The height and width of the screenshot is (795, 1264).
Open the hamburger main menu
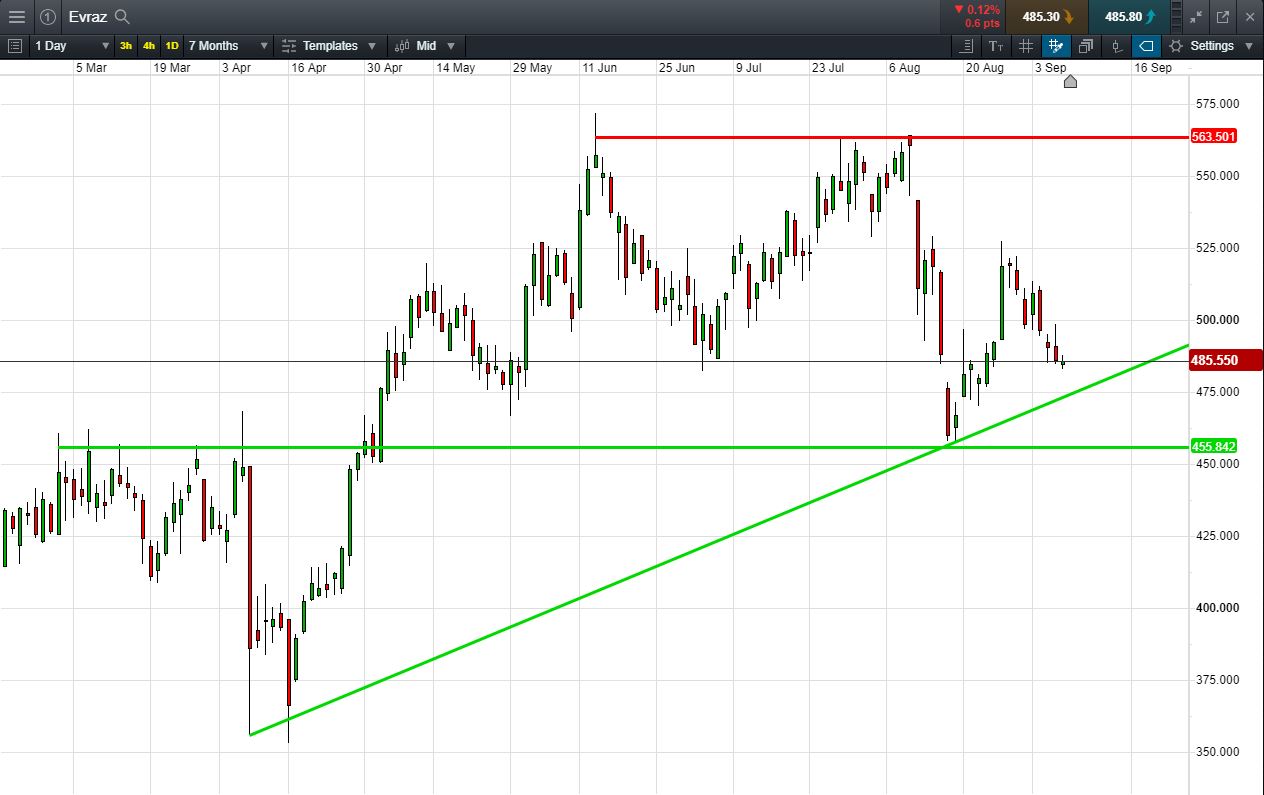coord(16,17)
